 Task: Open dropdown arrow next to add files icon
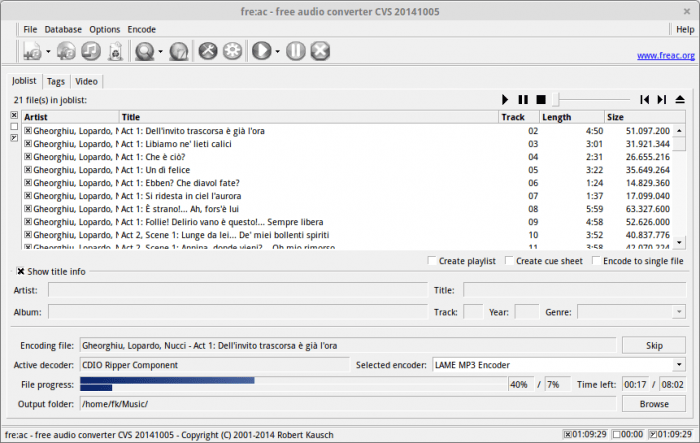coord(46,51)
